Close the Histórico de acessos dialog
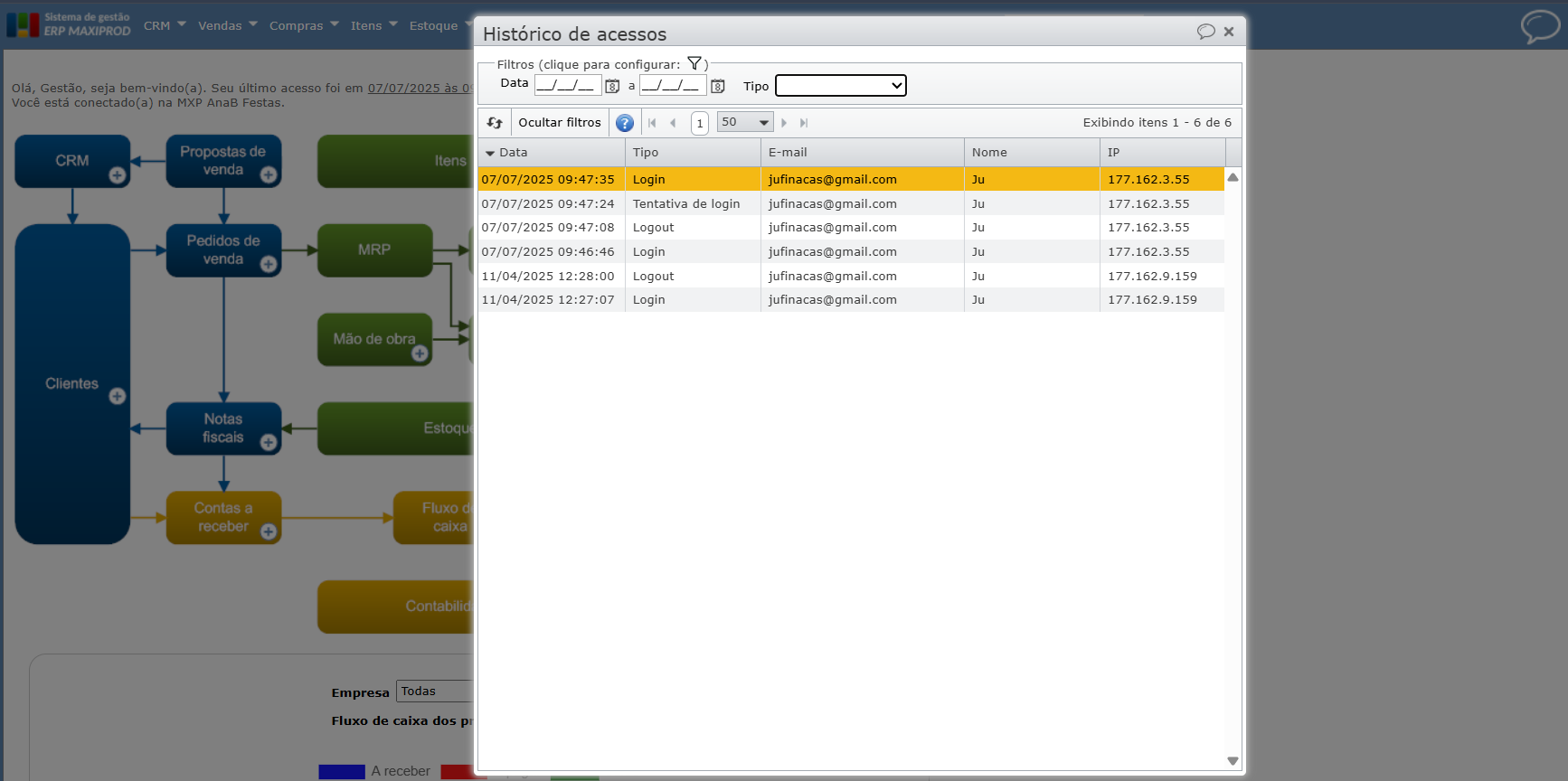This screenshot has width=1568, height=781. 1229,32
